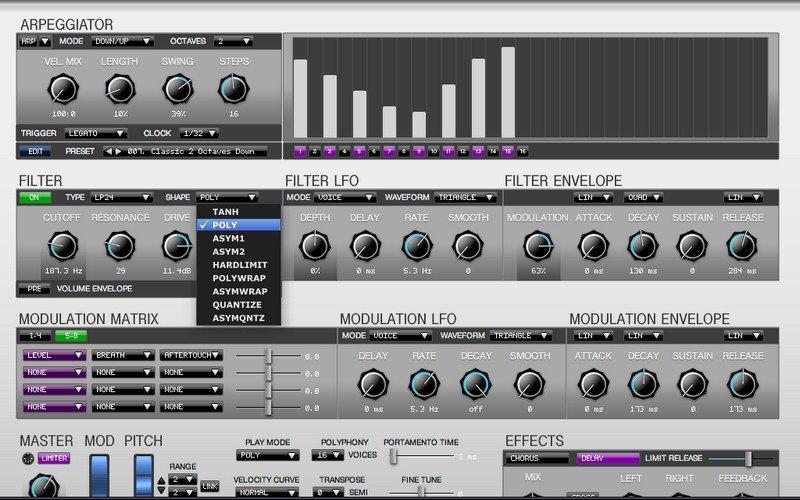Click the Modulation Envelope Attack knob
800x500 pixels.
pyautogui.click(x=593, y=384)
